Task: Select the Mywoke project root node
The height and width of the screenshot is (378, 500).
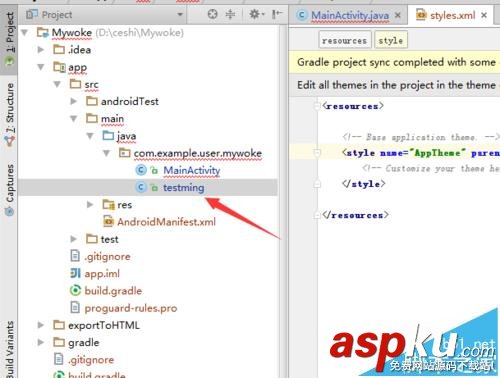Action: pos(72,33)
